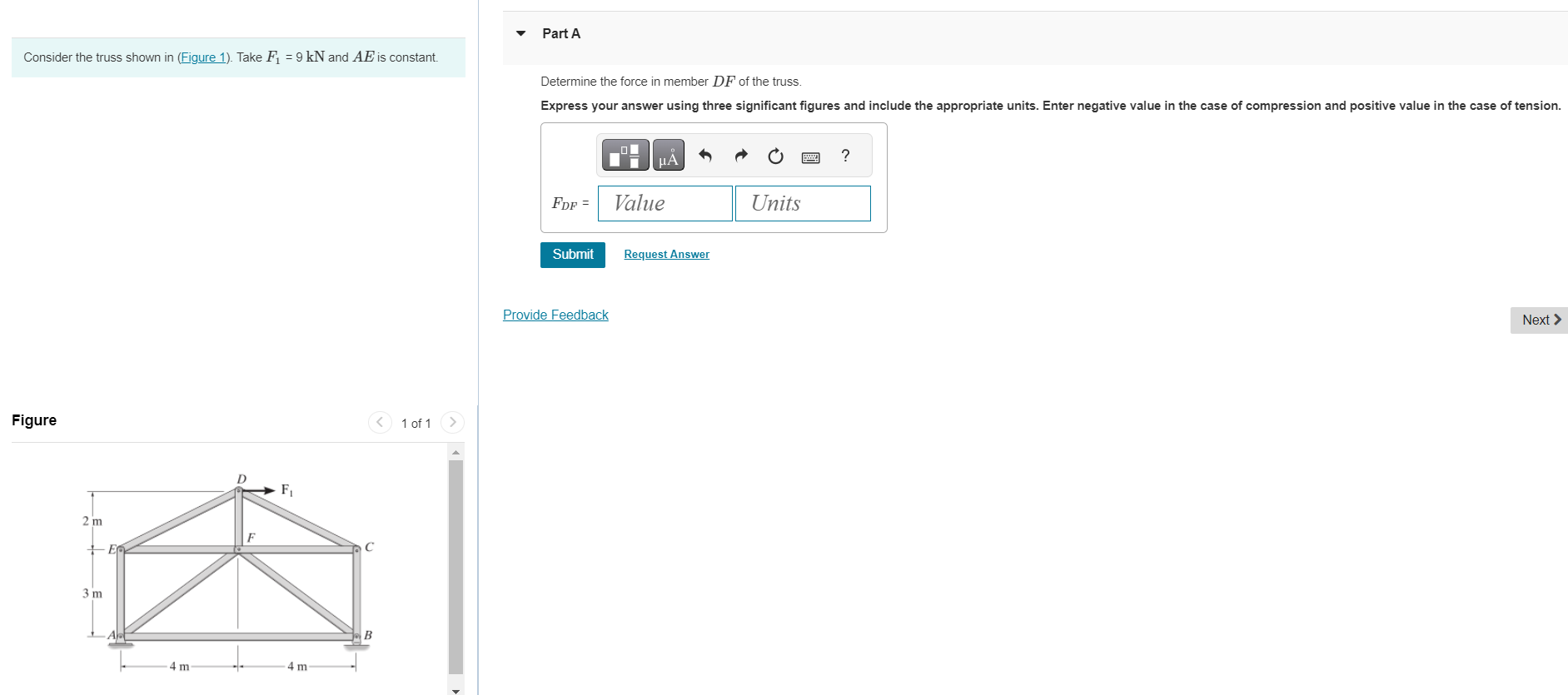
Task: Select the 'Figure' heading label
Action: coord(34,420)
